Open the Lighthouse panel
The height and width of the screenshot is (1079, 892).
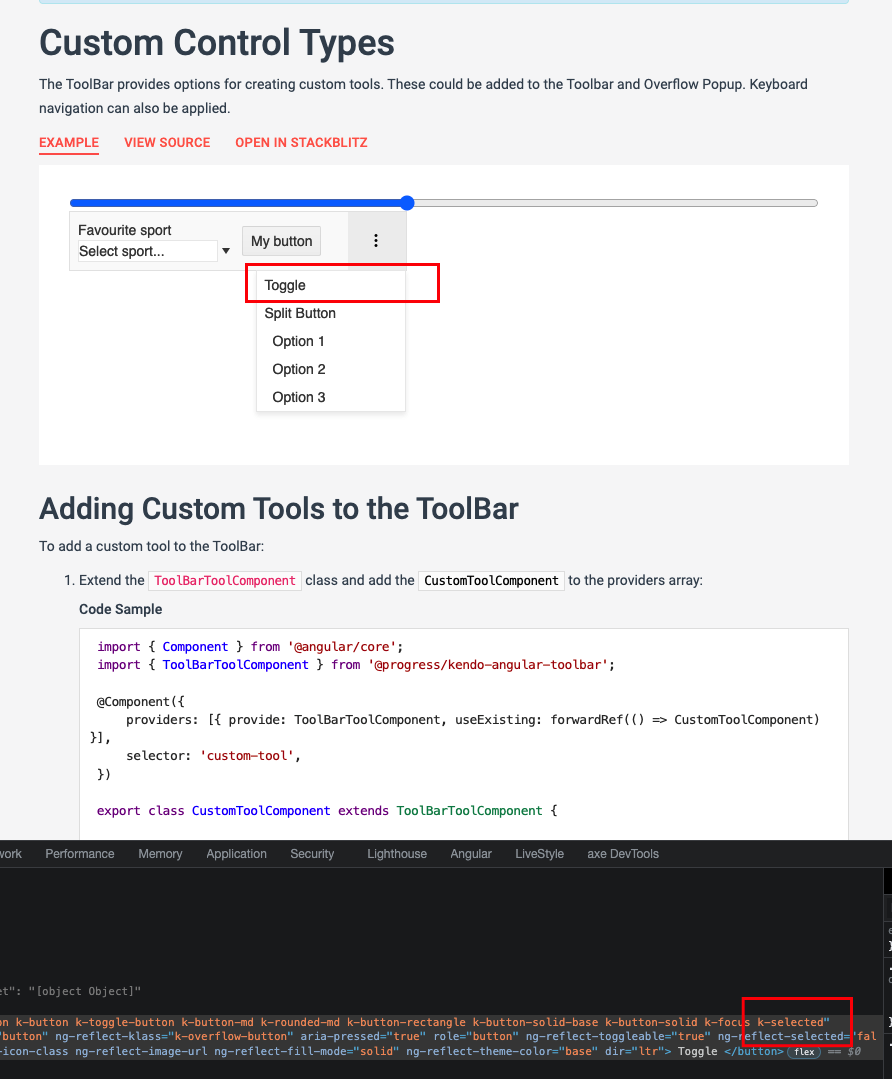pyautogui.click(x=396, y=854)
